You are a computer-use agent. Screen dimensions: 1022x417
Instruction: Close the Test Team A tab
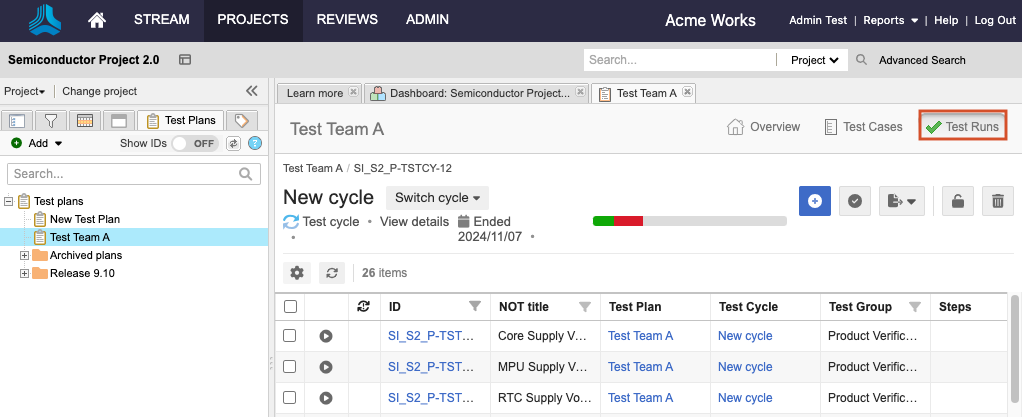(x=687, y=92)
